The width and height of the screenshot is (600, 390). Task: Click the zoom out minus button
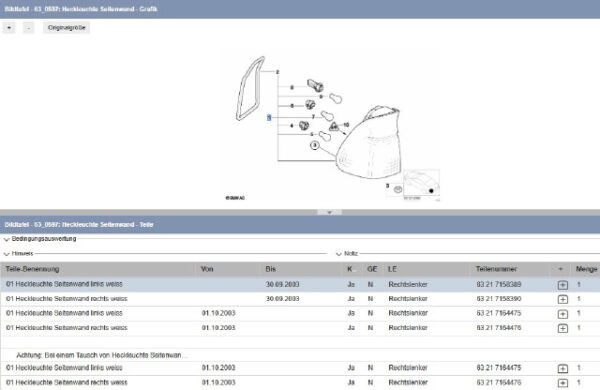click(x=28, y=28)
